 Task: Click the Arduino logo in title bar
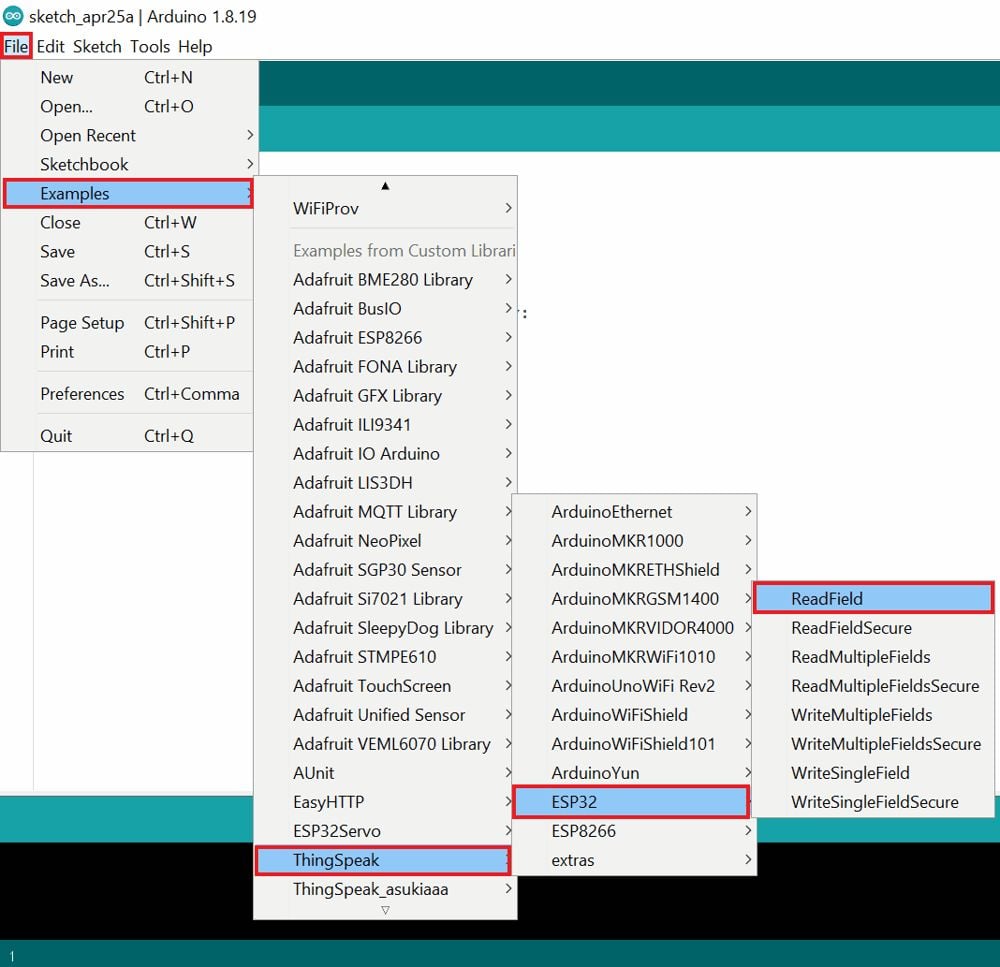coord(14,17)
